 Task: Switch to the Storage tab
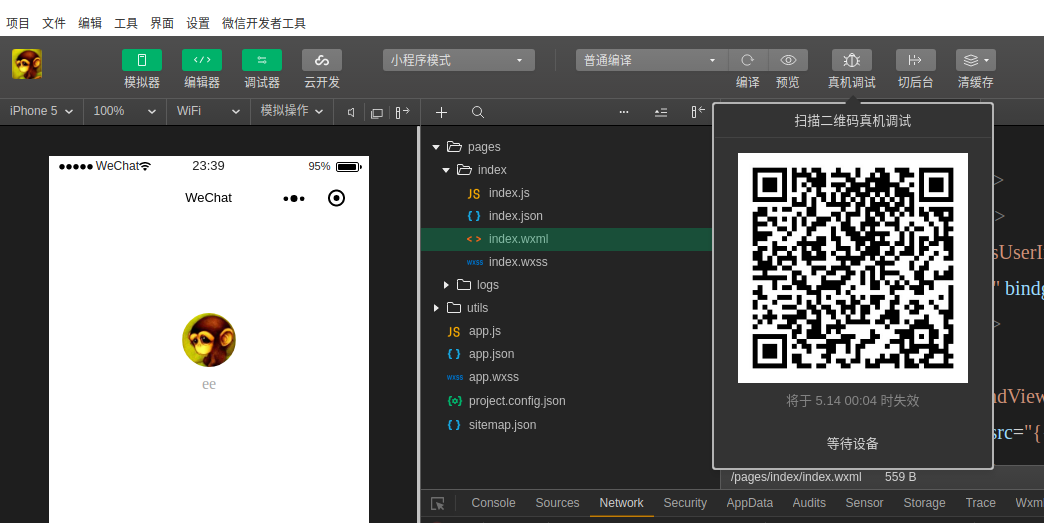924,503
